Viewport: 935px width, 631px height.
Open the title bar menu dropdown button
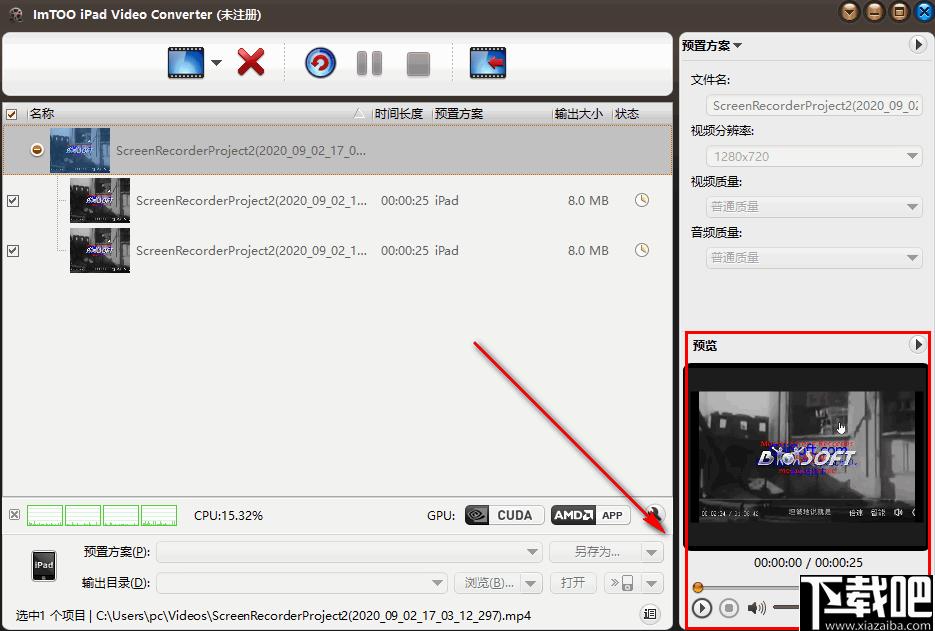tap(849, 12)
